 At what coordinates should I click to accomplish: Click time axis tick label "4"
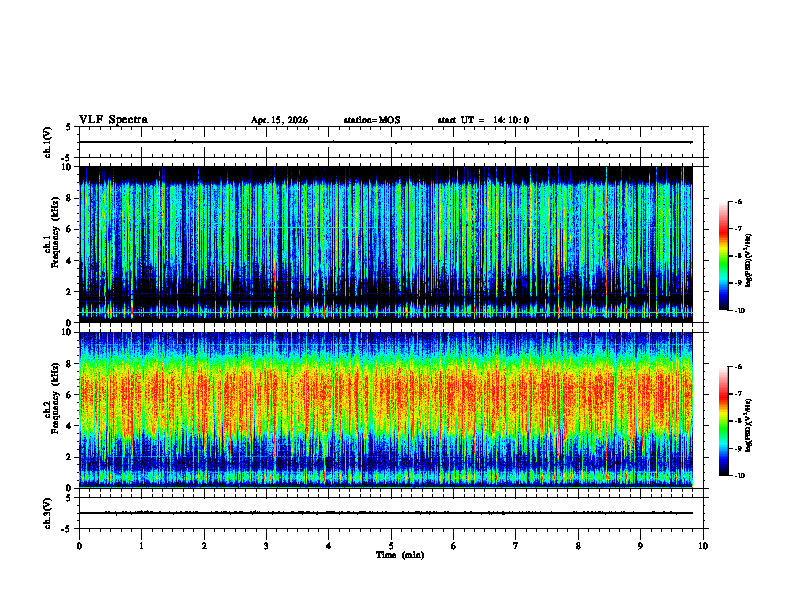point(329,546)
